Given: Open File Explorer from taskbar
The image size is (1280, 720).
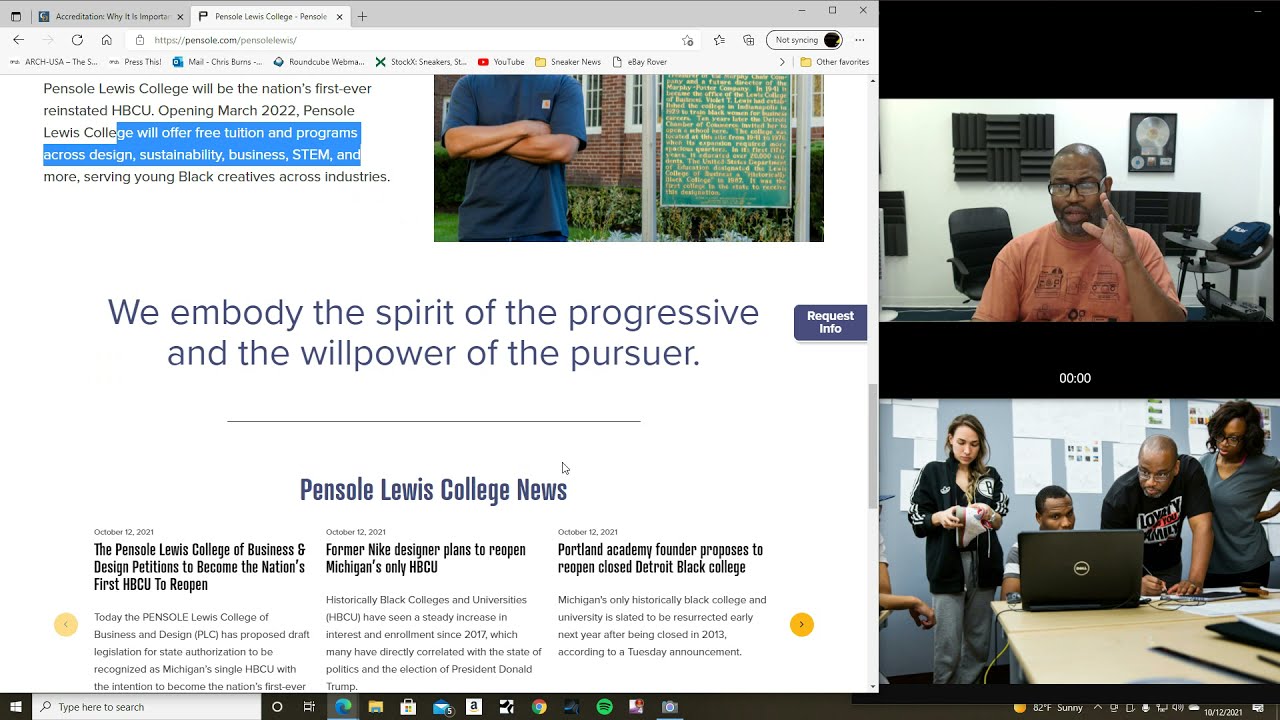Looking at the screenshot, I should [376, 707].
